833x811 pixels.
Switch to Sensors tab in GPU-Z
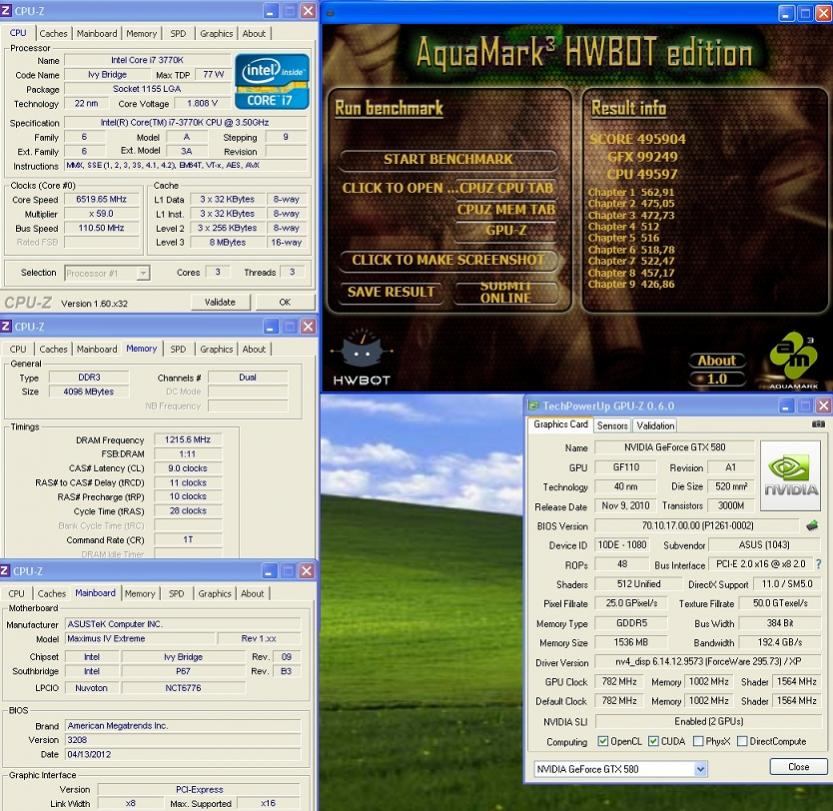coord(612,425)
